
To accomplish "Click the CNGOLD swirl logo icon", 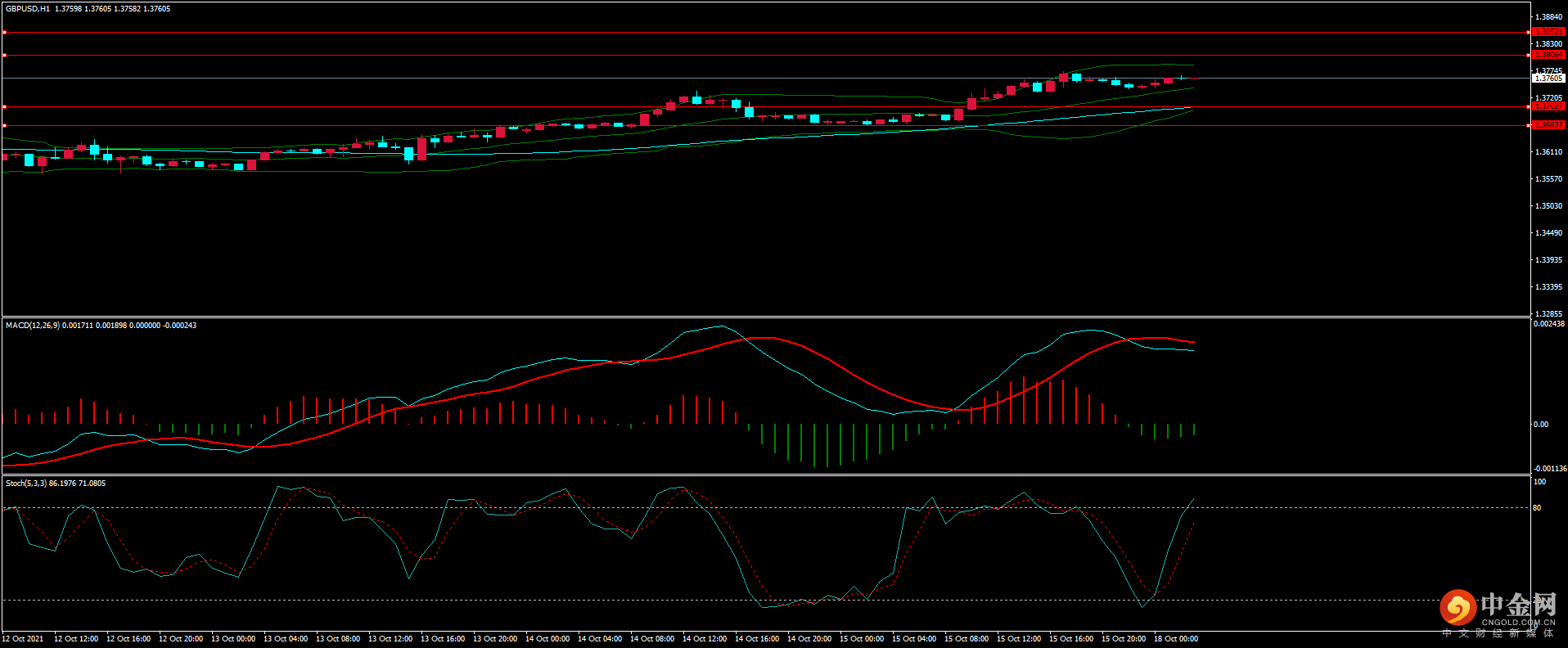I will [1458, 608].
